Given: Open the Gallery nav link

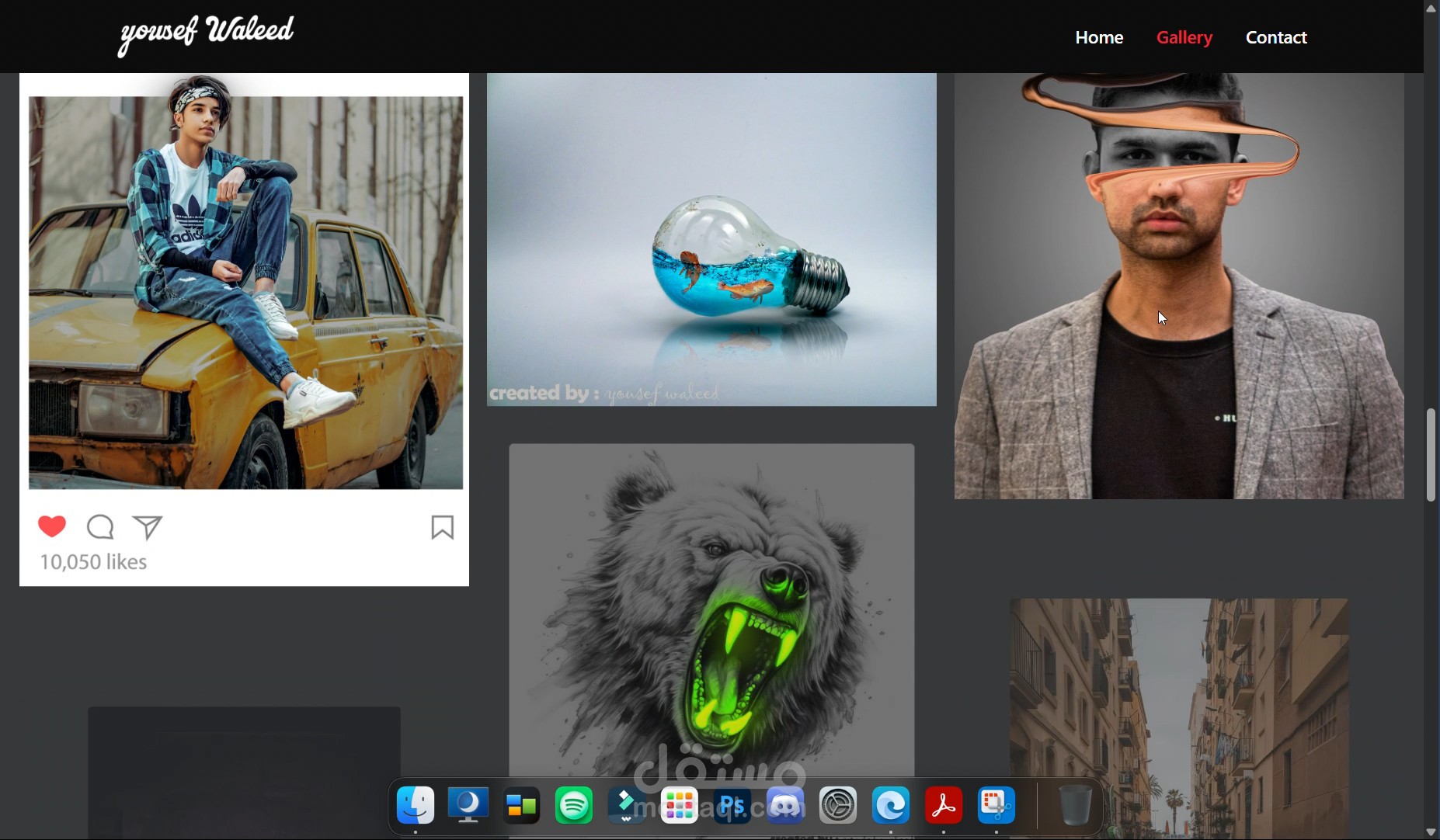Looking at the screenshot, I should (x=1184, y=37).
